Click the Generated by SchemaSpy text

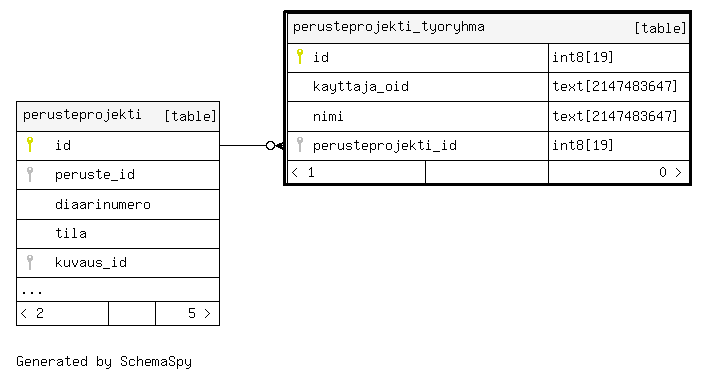click(x=104, y=361)
